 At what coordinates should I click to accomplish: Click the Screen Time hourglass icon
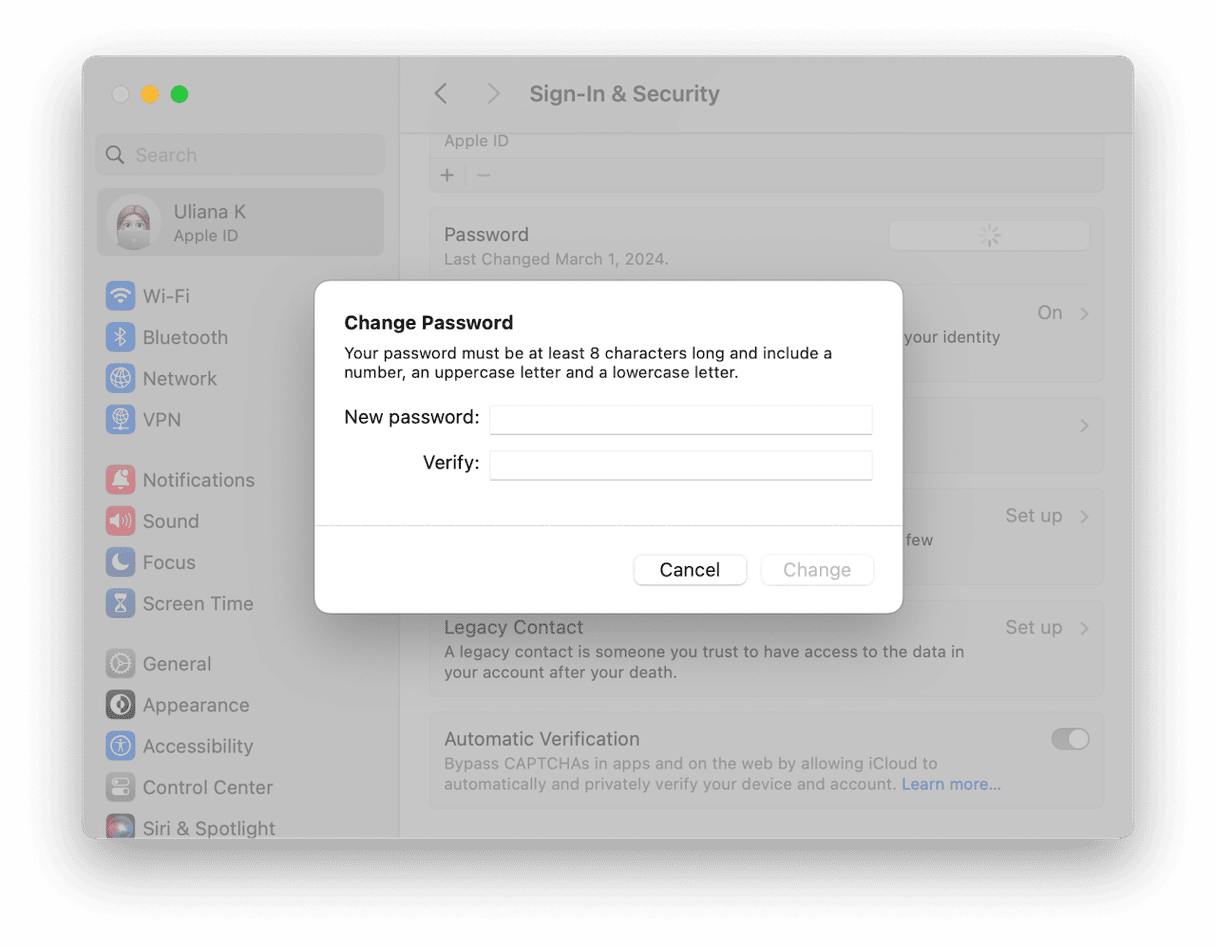point(120,603)
